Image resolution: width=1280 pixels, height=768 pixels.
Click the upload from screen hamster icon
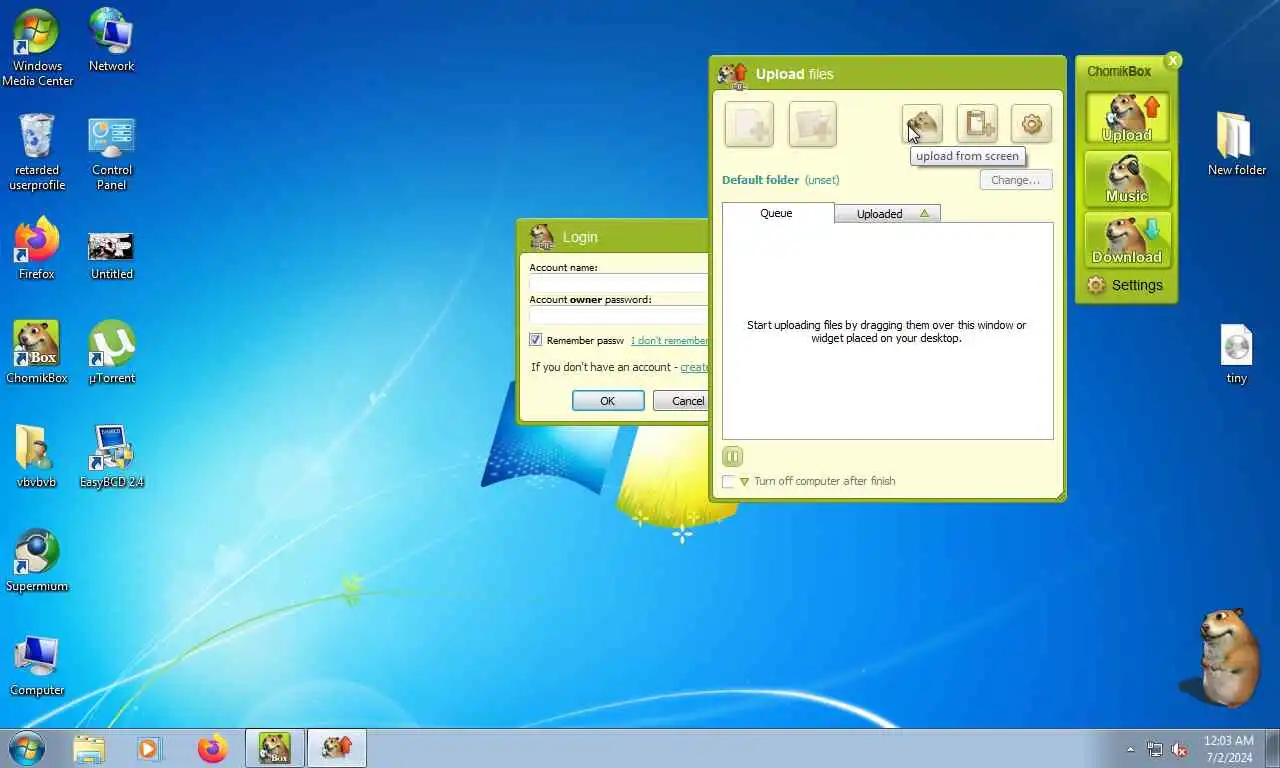click(922, 124)
